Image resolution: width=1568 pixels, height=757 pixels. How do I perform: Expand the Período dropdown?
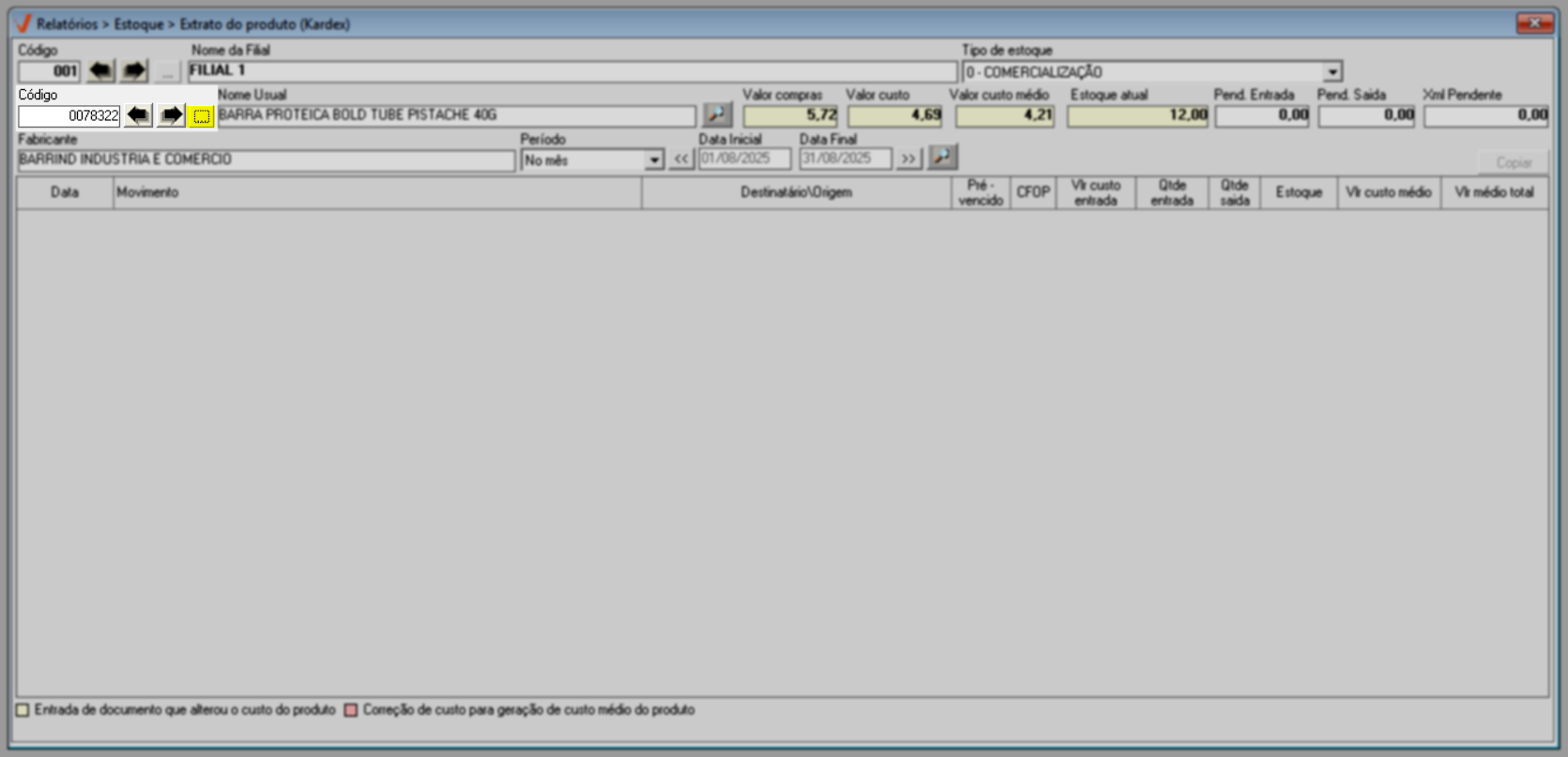click(x=654, y=160)
